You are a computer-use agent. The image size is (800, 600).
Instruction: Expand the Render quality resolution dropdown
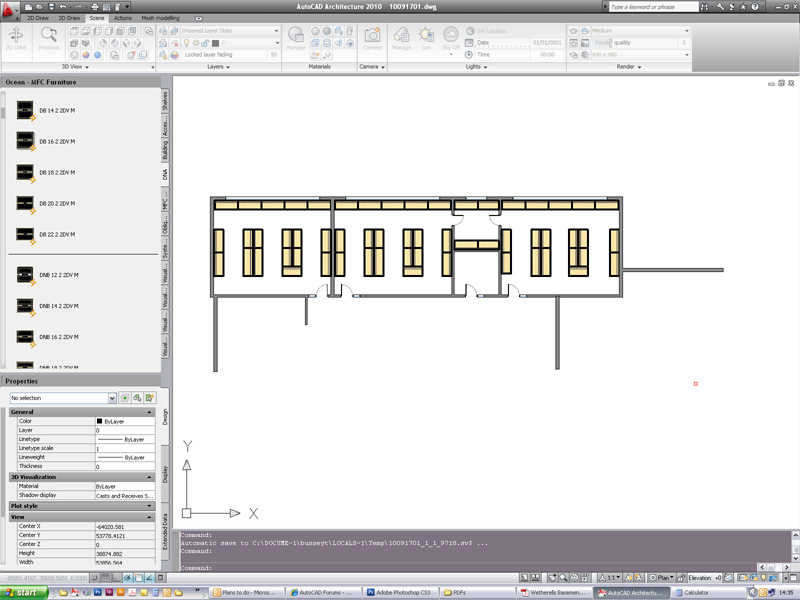(687, 55)
